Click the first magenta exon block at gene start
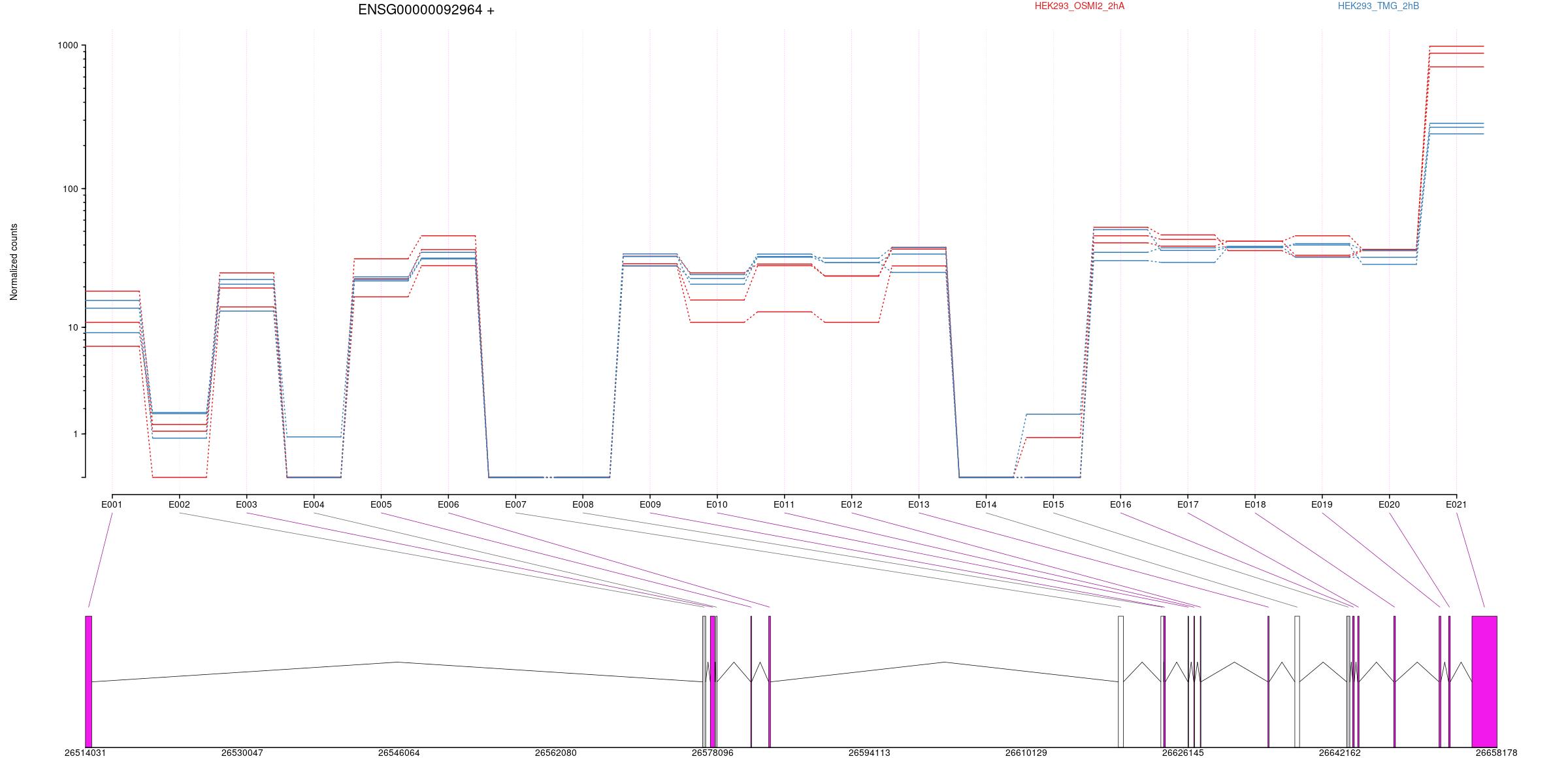 (88, 681)
